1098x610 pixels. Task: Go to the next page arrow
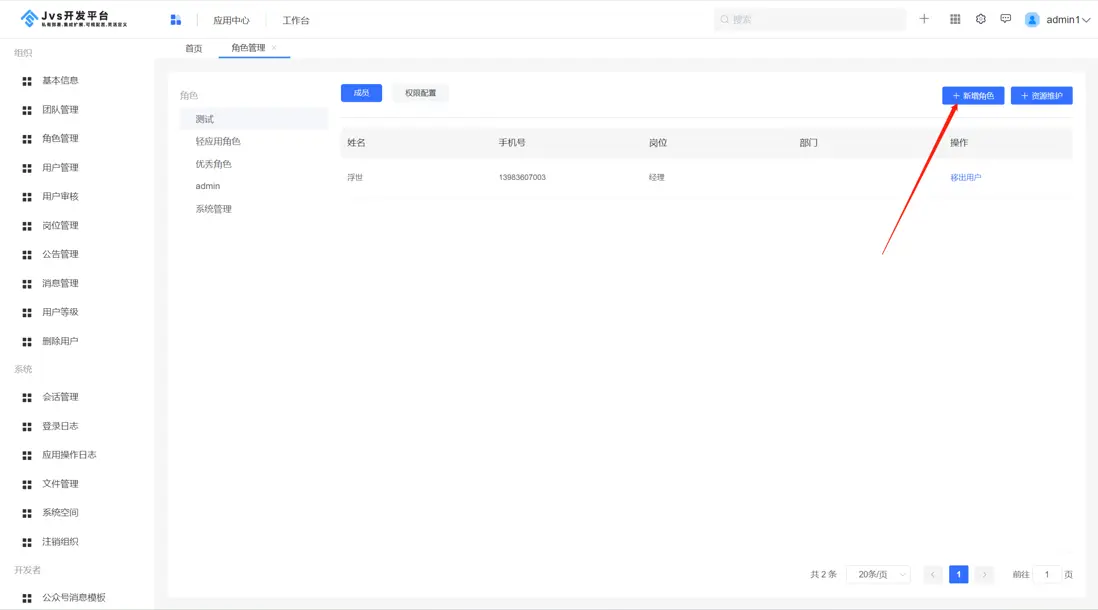coord(984,574)
